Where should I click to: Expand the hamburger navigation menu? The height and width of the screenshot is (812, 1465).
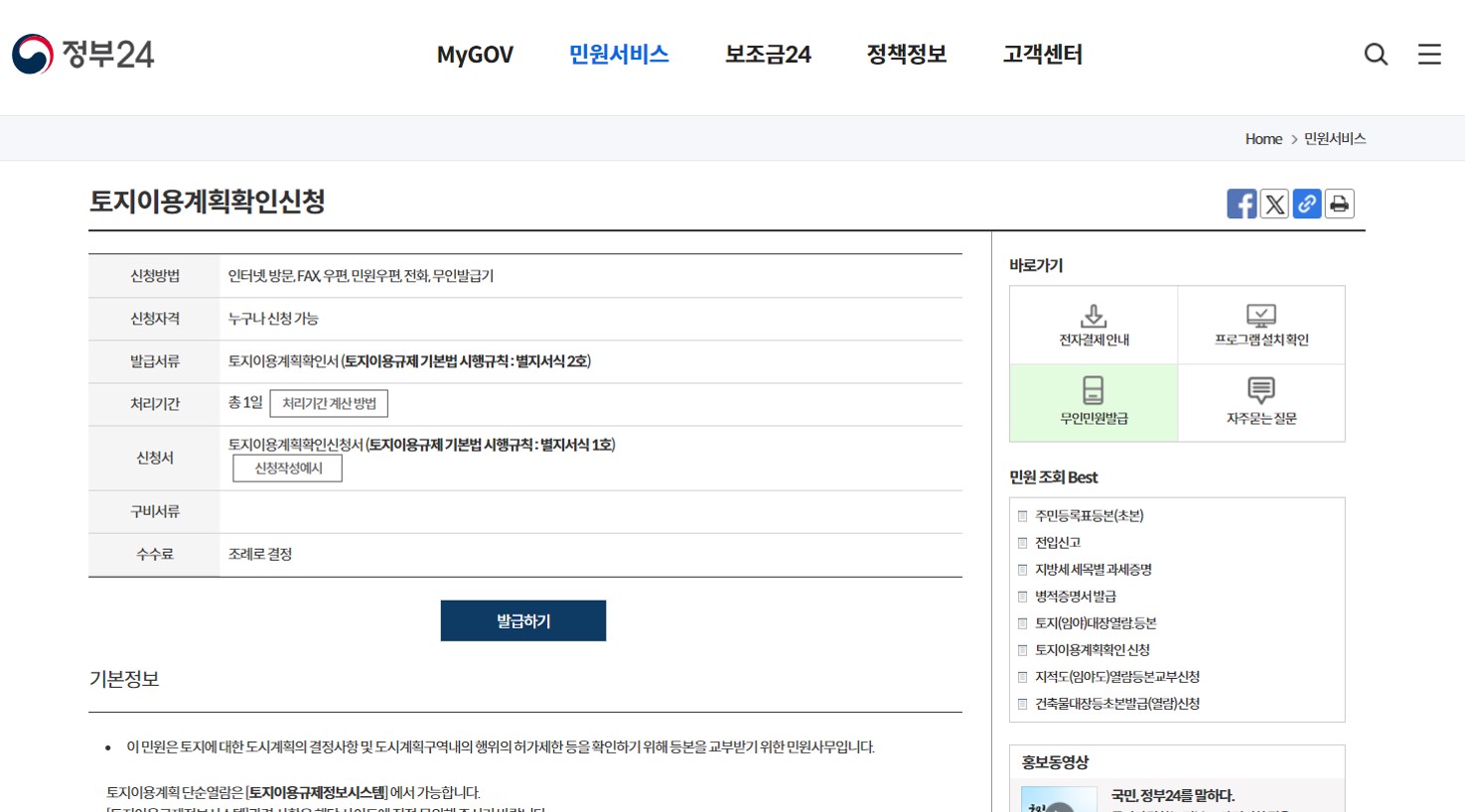tap(1428, 55)
